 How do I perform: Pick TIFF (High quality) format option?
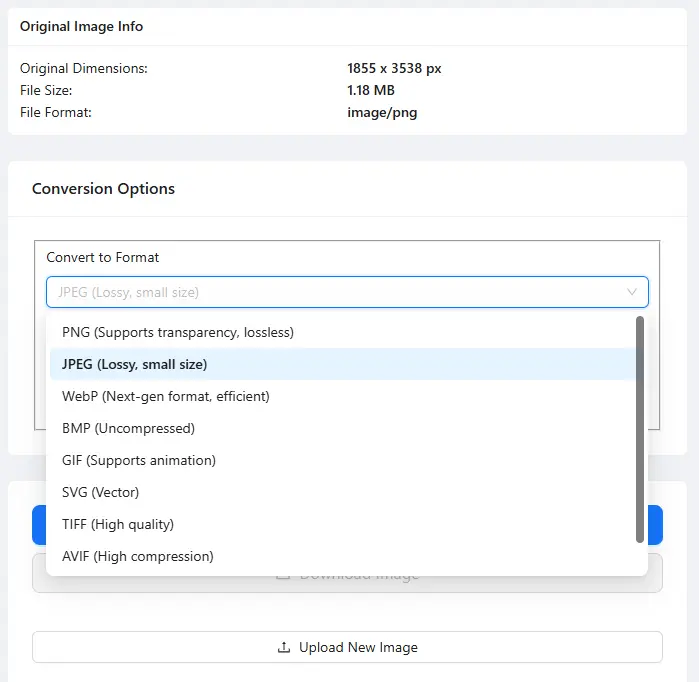point(118,524)
